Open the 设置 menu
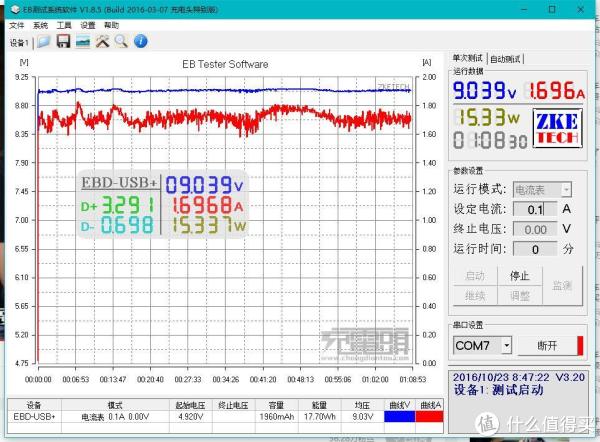The image size is (600, 442). pos(88,26)
